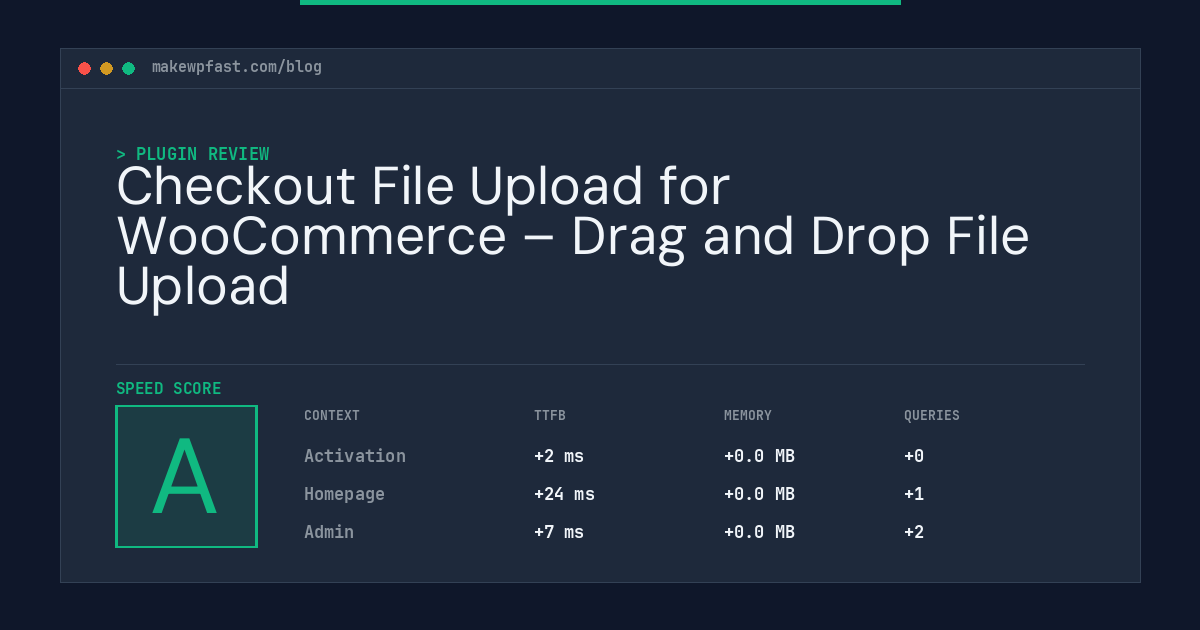Click the MEMORY column header

point(748,416)
